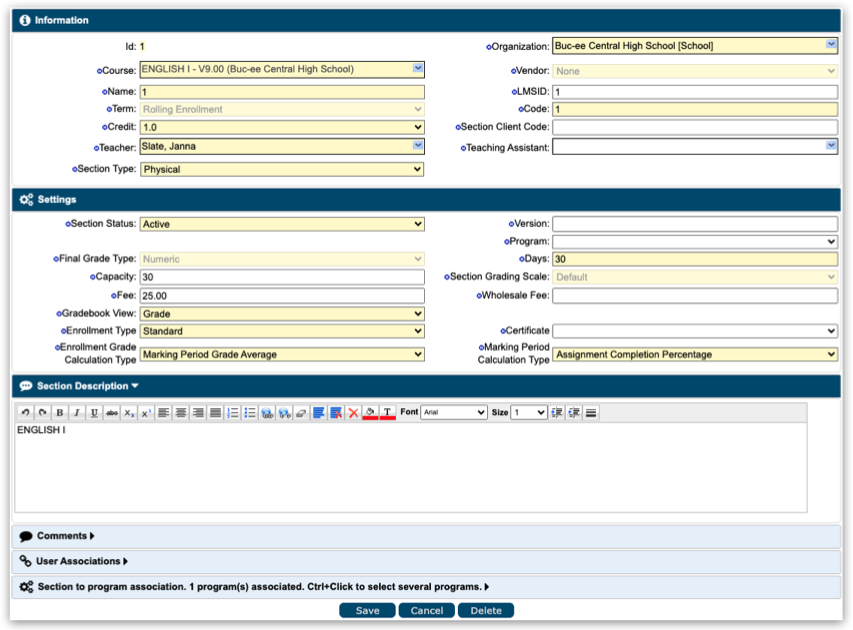Toggle underline formatting button
This screenshot has height=630, width=853.
tap(94, 412)
